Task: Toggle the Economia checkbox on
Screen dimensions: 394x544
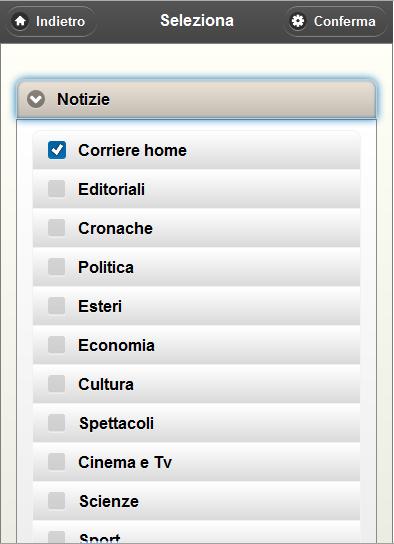Action: coord(57,345)
